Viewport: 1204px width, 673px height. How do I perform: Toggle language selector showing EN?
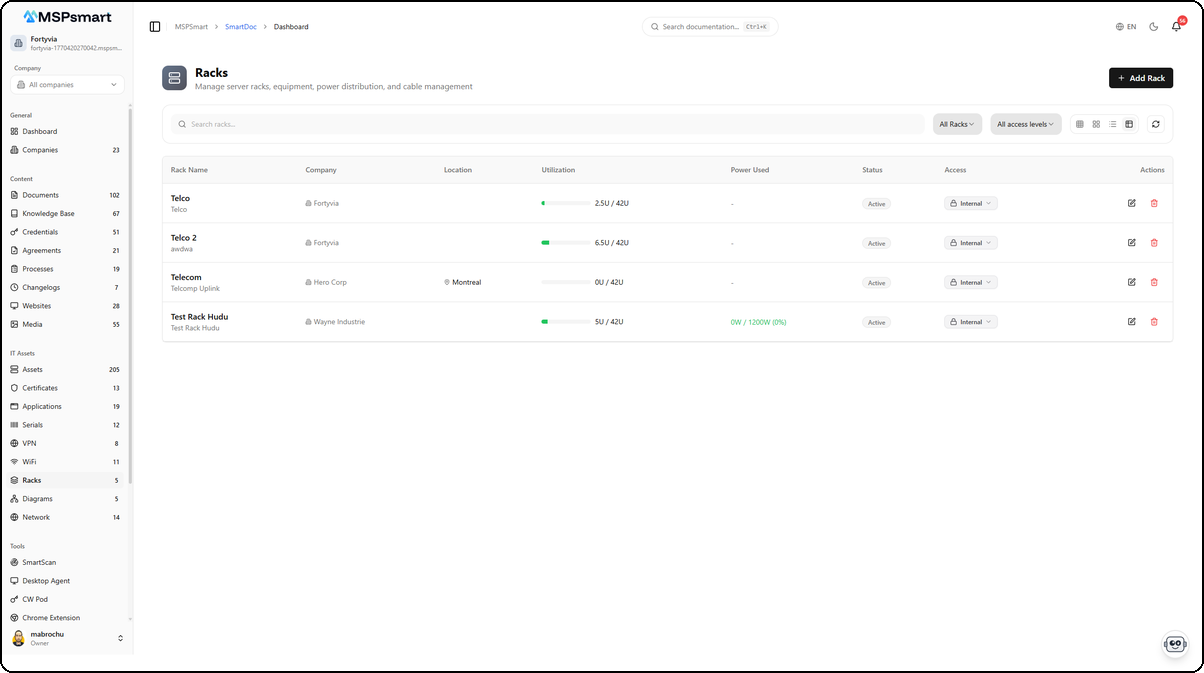pos(1126,26)
